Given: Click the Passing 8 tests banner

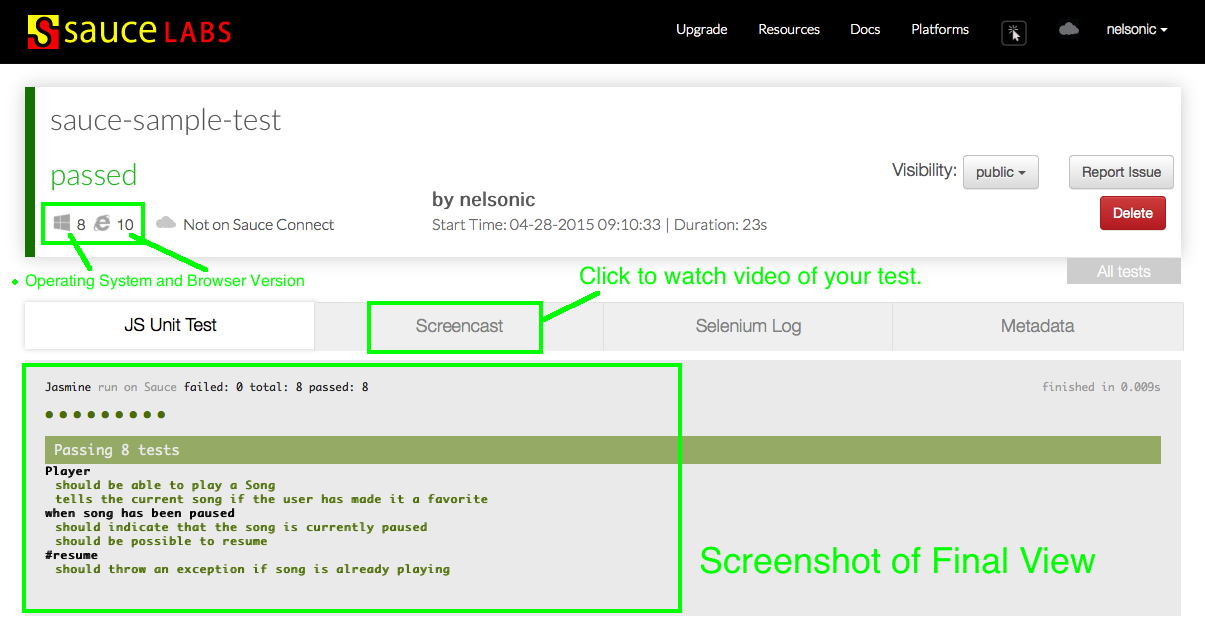Looking at the screenshot, I should click(x=603, y=450).
